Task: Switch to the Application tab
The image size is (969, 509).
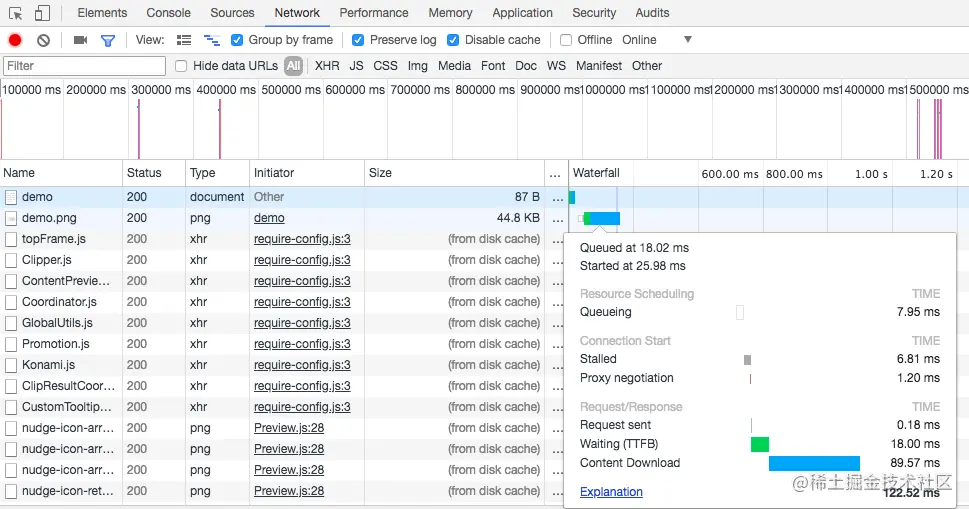Action: 523,13
